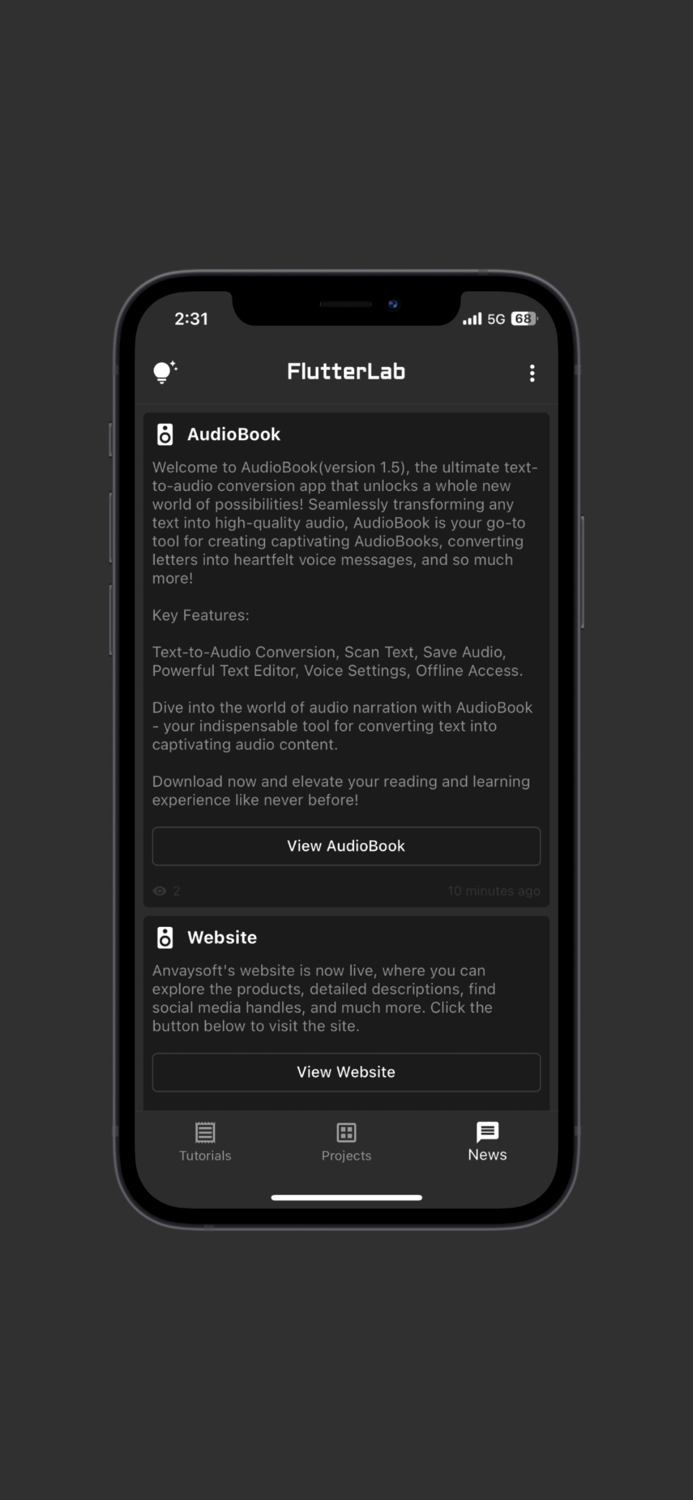Tap the 5G network indicator
The image size is (693, 1500).
point(496,319)
